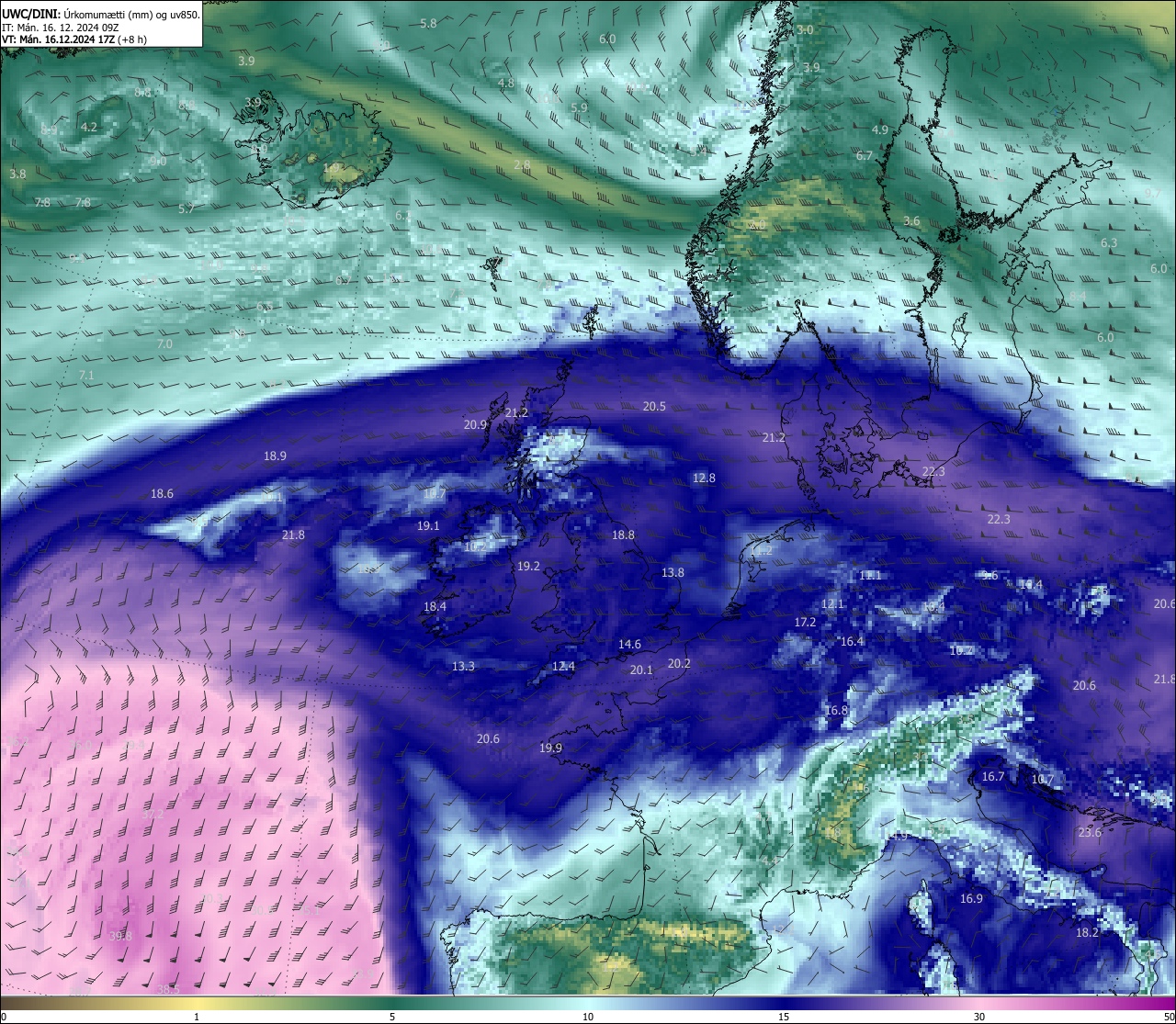Image resolution: width=1176 pixels, height=1024 pixels.
Task: Click the color scale tick labeled 1
Action: click(197, 1017)
